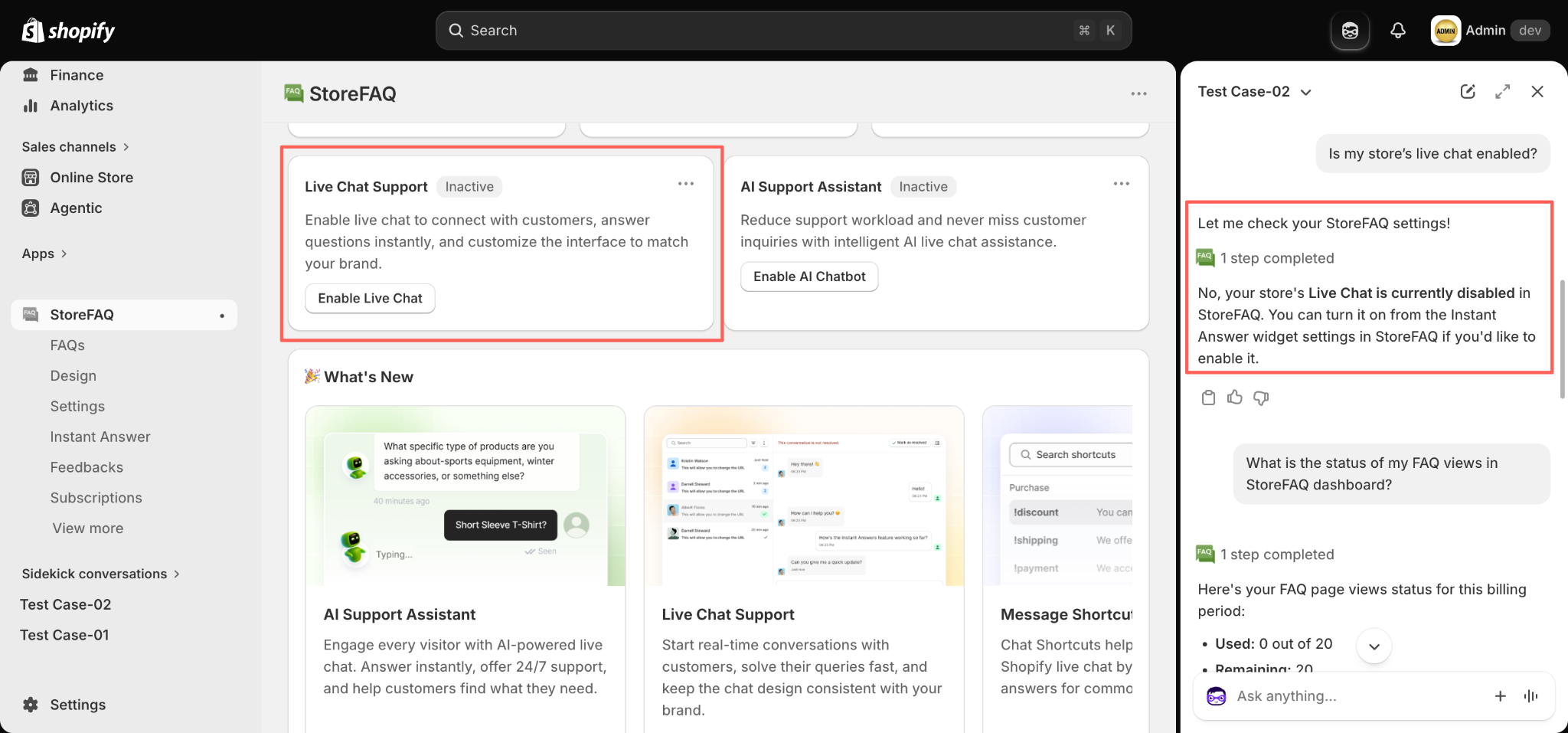Viewport: 1568px width, 733px height.
Task: Open Test Case-02 in sidebar conversations
Action: (66, 605)
